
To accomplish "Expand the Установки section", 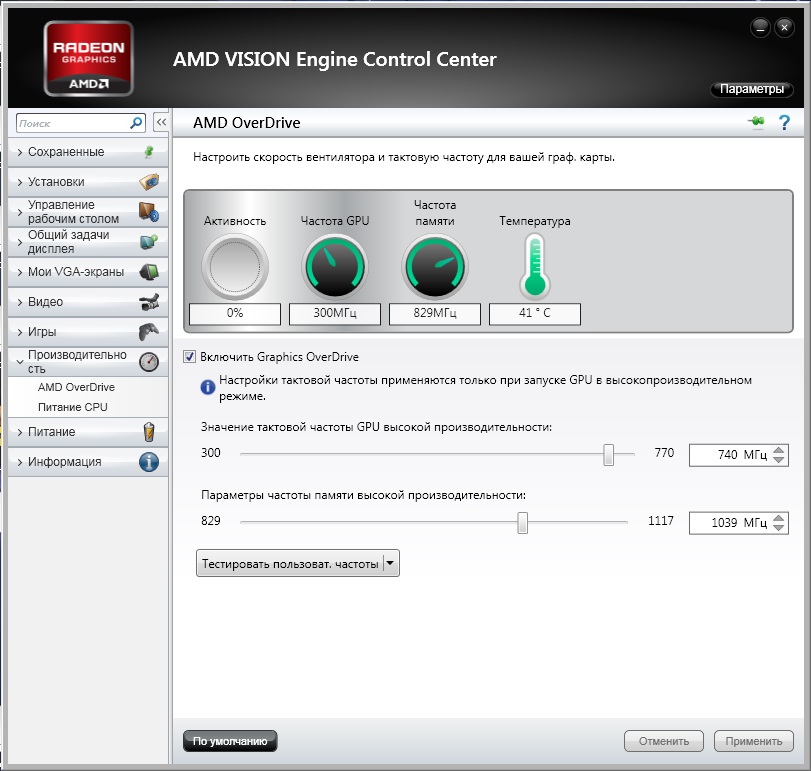I will point(20,182).
